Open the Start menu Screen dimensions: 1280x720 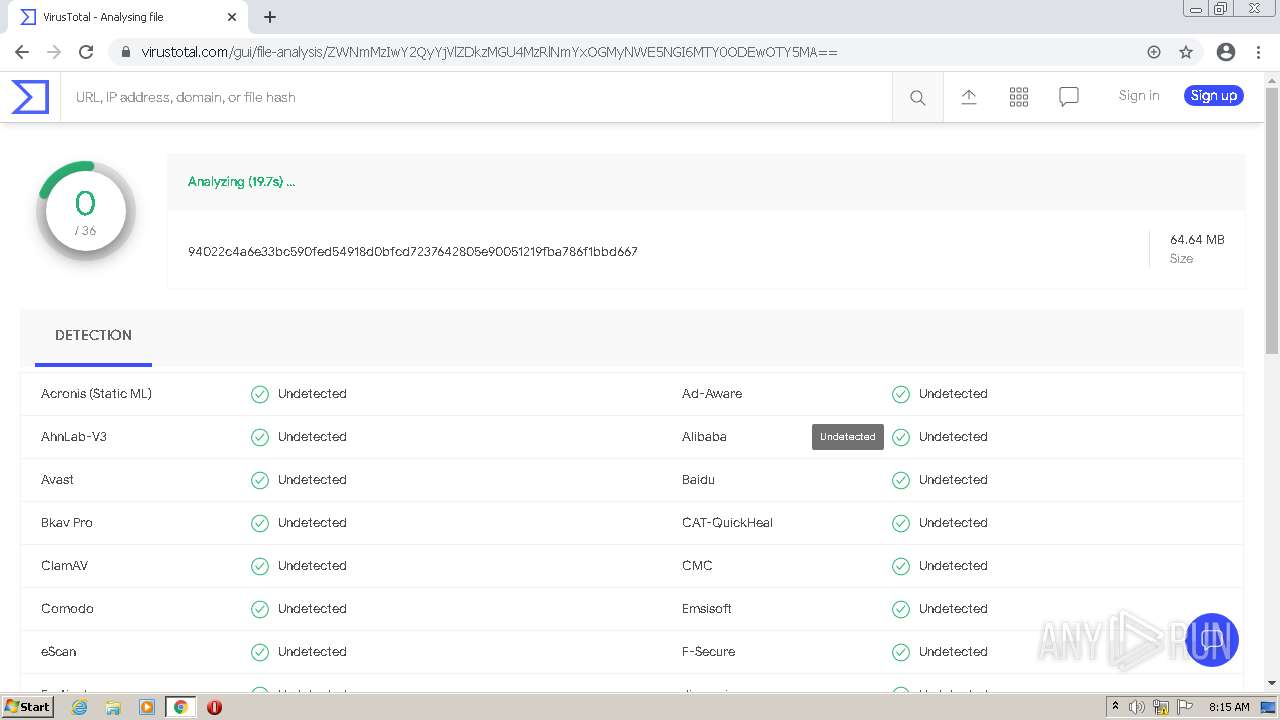(x=28, y=707)
